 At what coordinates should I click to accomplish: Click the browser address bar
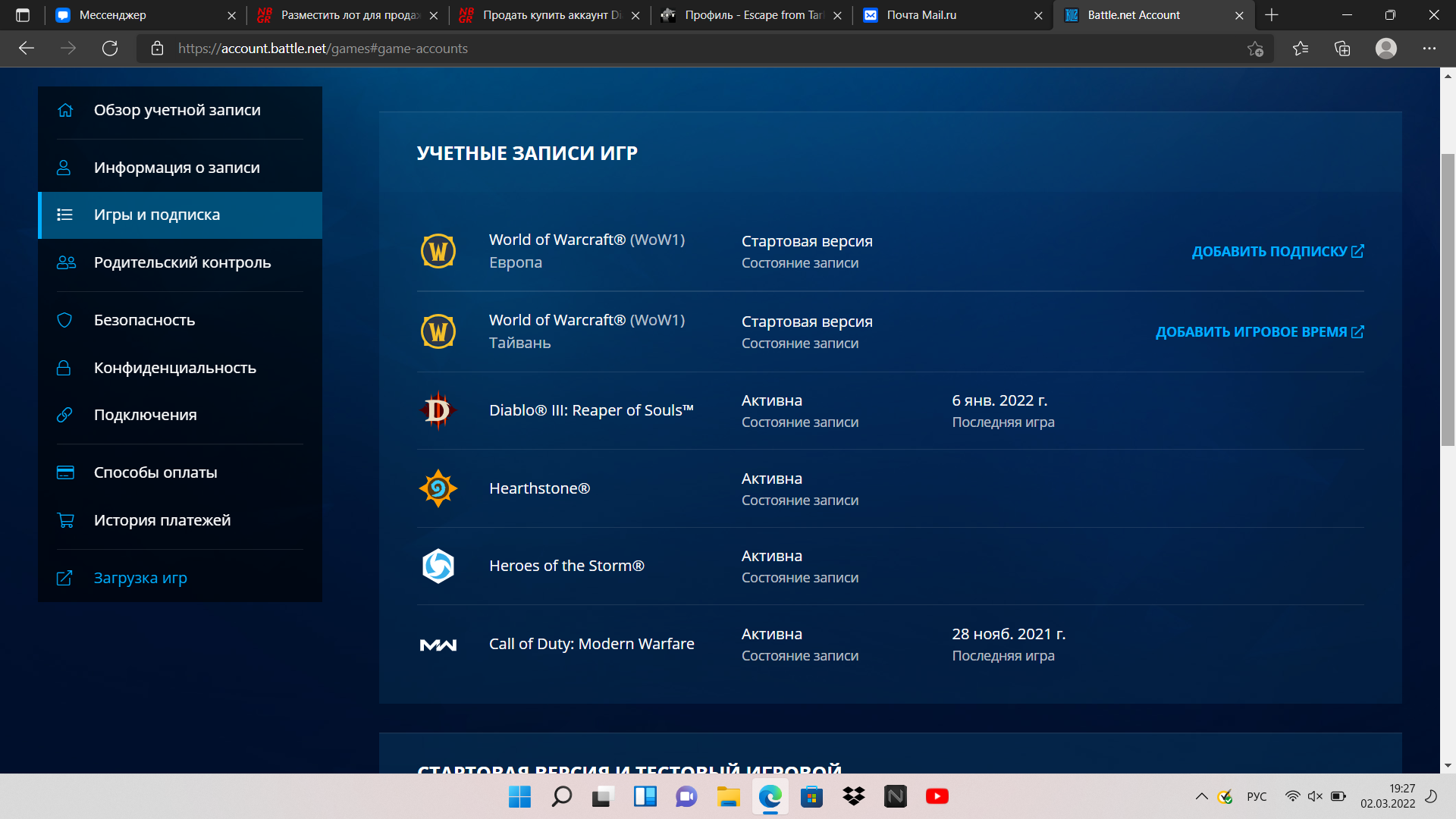[682, 49]
